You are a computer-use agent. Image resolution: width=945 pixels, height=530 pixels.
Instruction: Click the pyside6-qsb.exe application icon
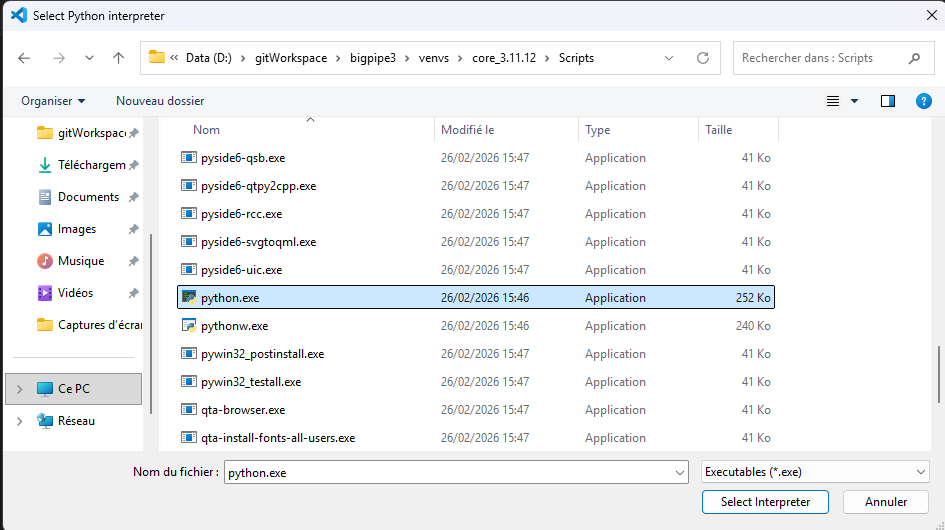click(189, 158)
